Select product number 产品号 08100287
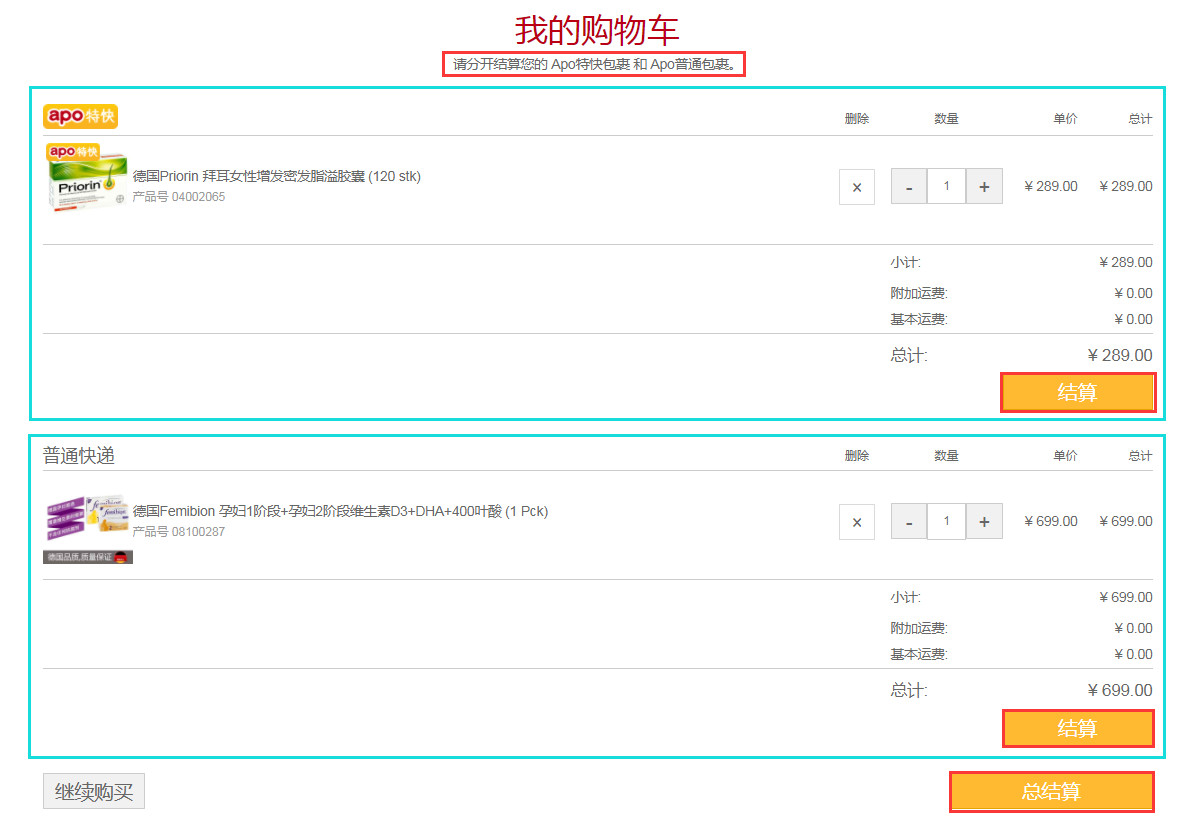Viewport: 1191px width, 836px height. (178, 532)
